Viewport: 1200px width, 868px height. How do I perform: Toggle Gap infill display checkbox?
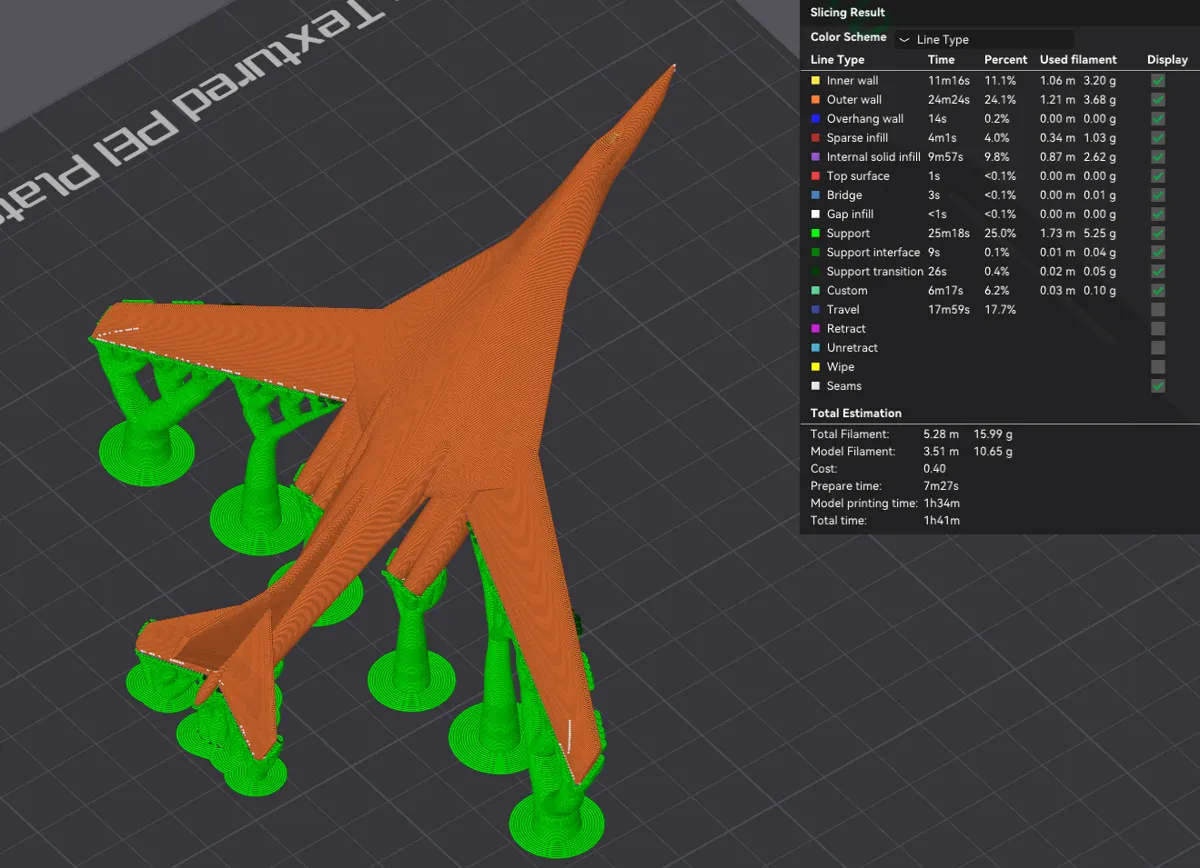(1157, 214)
